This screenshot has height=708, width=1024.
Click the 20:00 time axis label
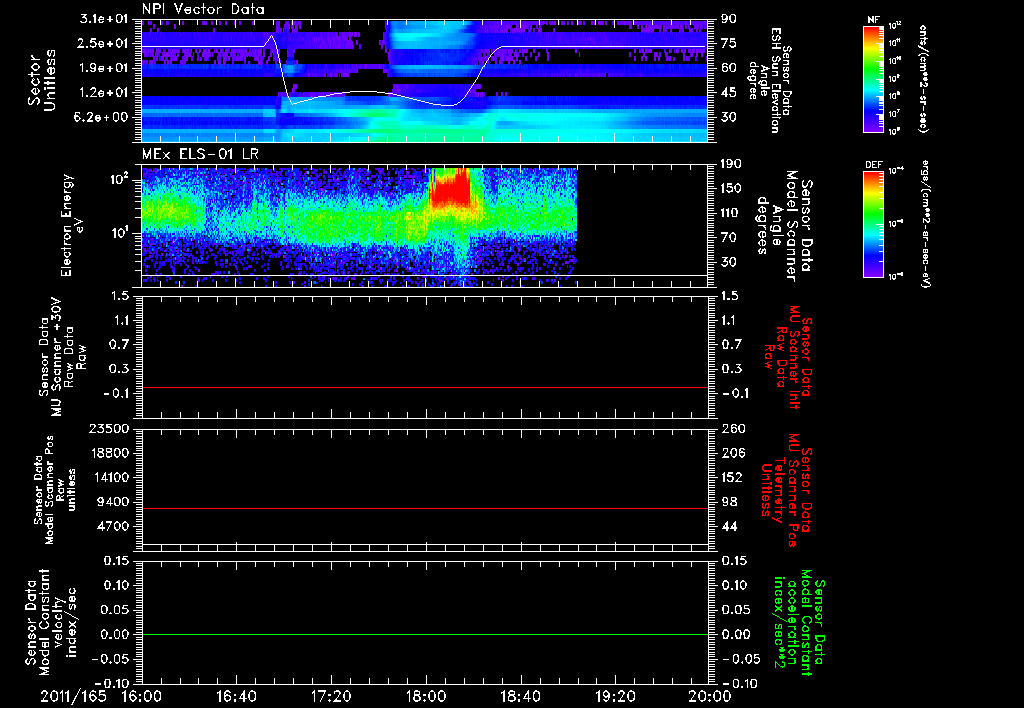click(710, 696)
